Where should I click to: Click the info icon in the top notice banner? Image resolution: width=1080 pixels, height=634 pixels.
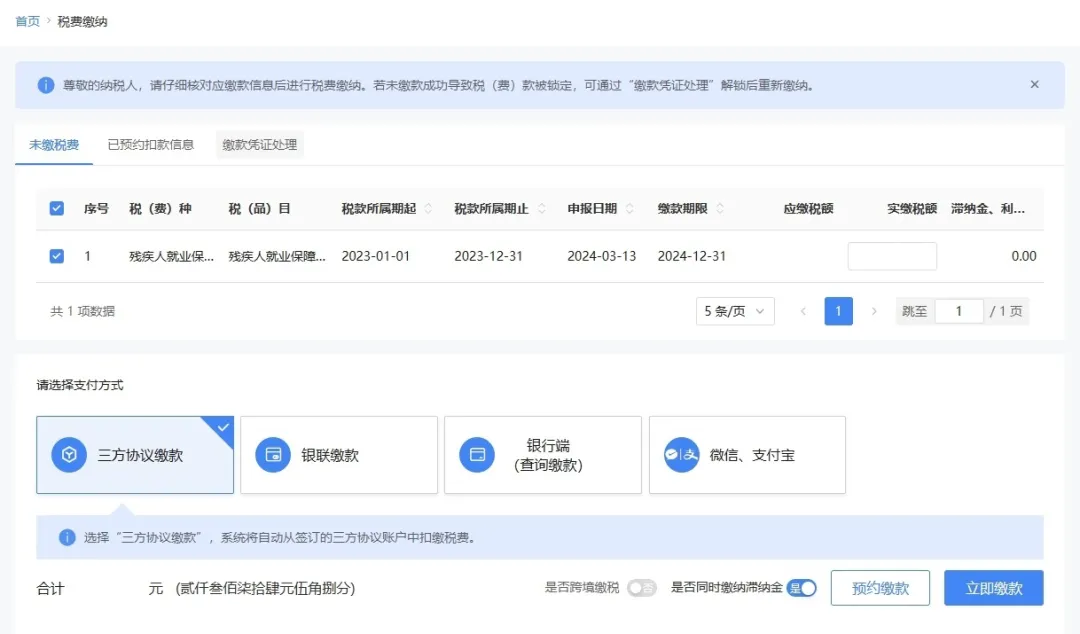coord(44,84)
